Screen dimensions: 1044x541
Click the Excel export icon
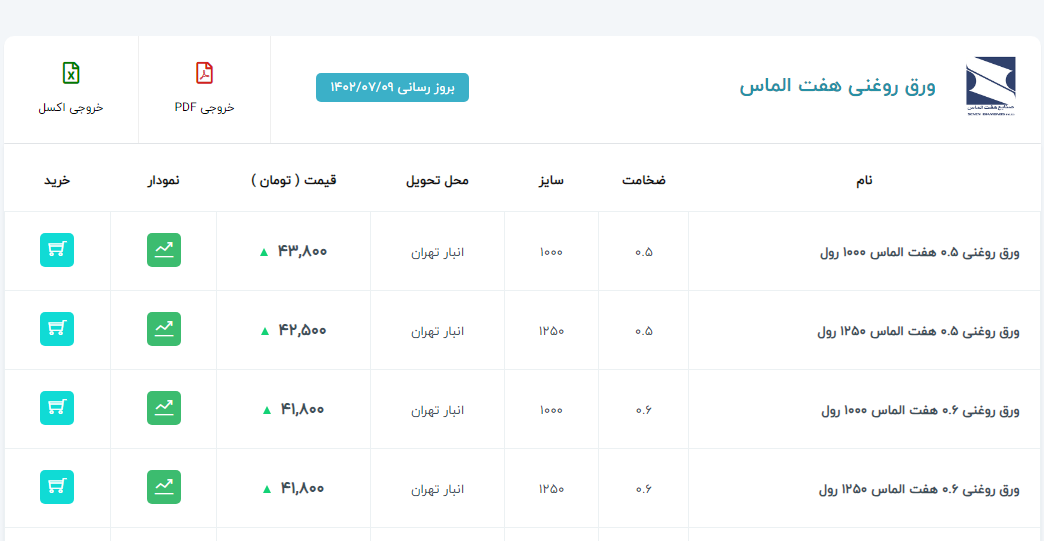point(71,73)
